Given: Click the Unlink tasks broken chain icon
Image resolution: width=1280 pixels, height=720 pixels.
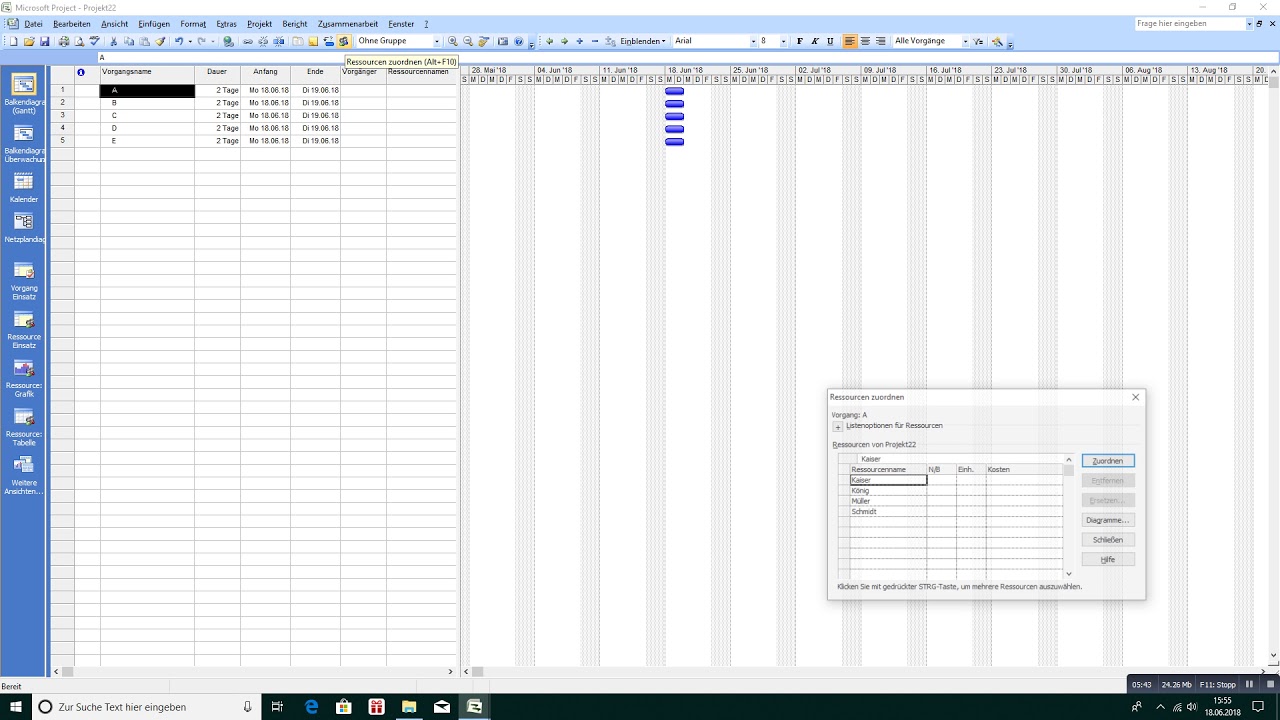Looking at the screenshot, I should tap(263, 41).
